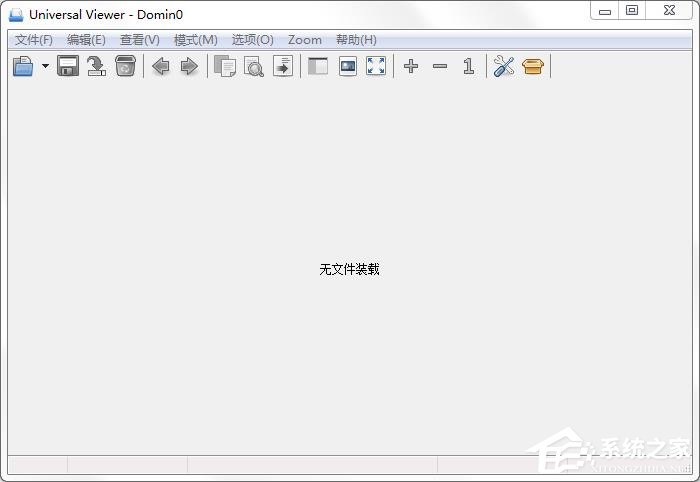Expand the dropdown arrow beside Open folder
The width and height of the screenshot is (700, 482).
click(x=45, y=67)
